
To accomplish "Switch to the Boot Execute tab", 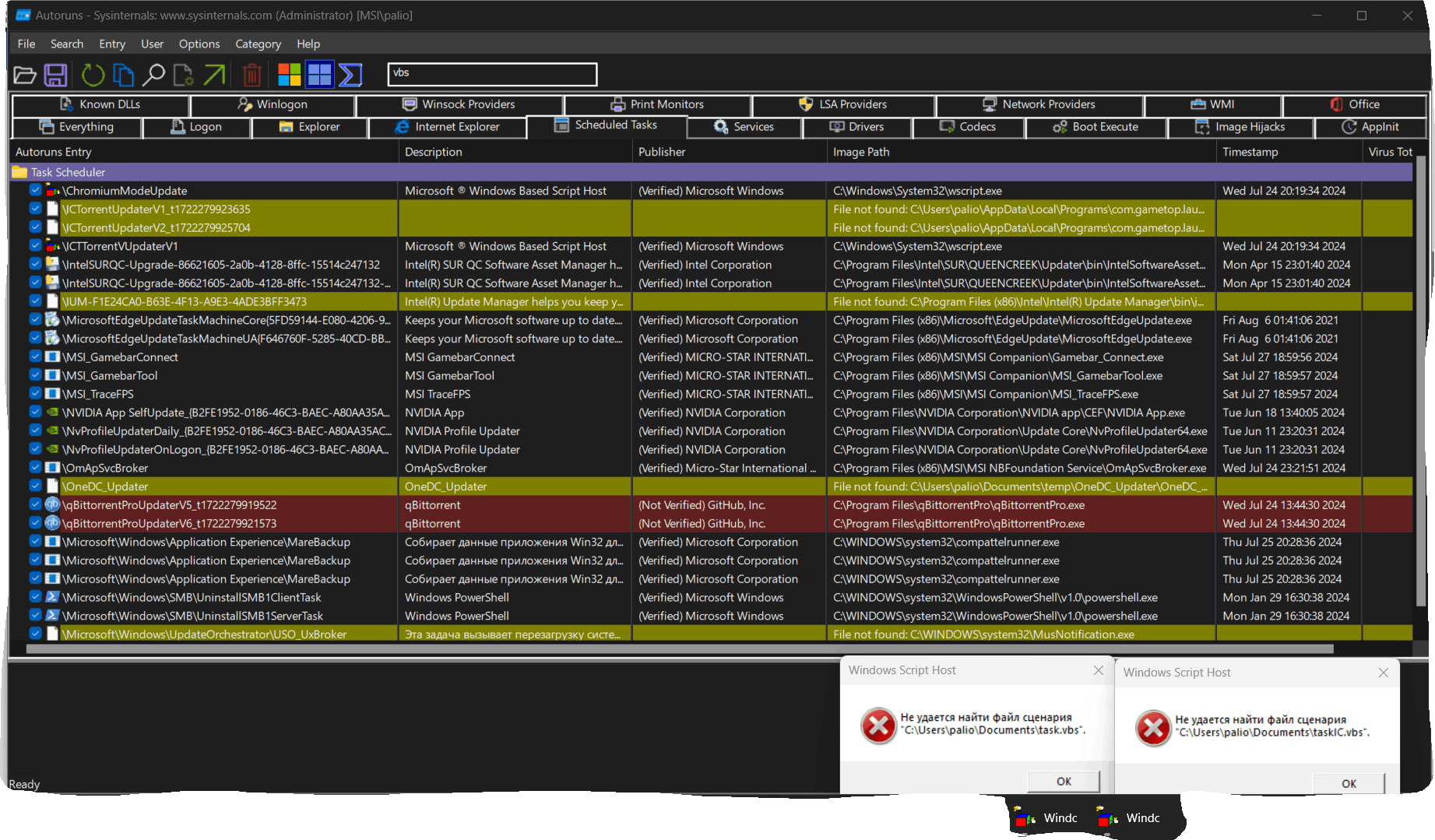I will tap(1096, 127).
